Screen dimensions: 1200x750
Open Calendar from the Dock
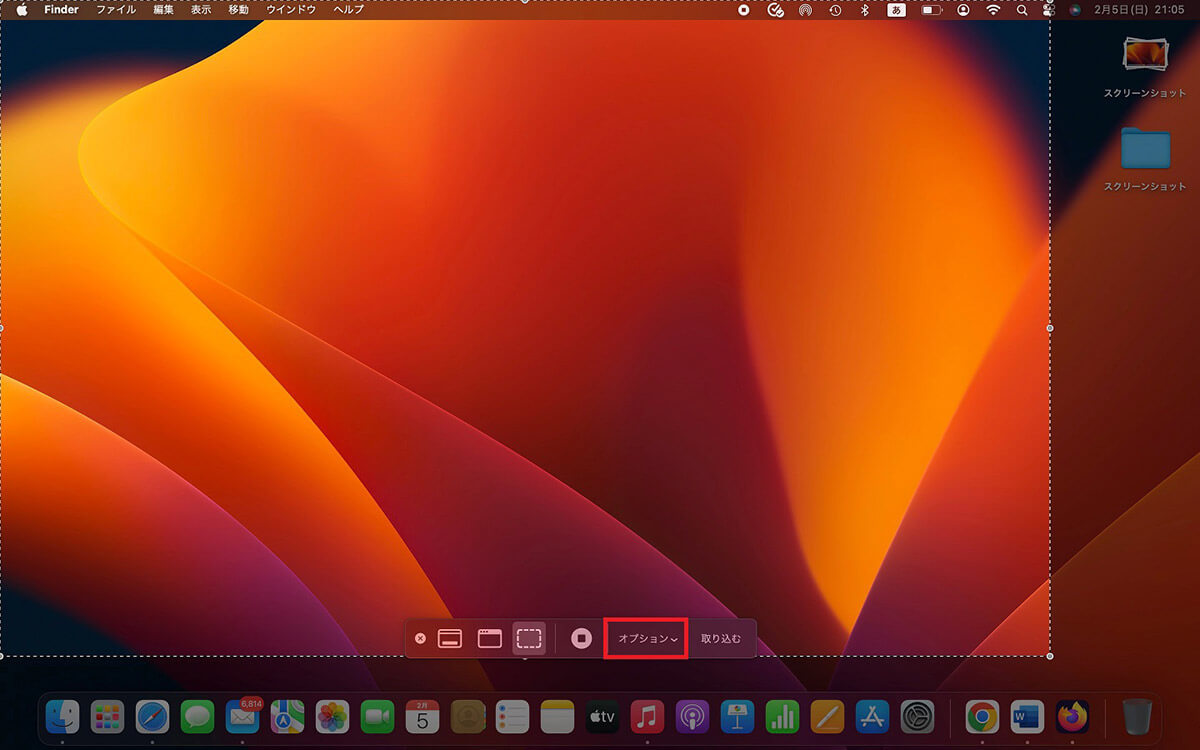coord(422,716)
